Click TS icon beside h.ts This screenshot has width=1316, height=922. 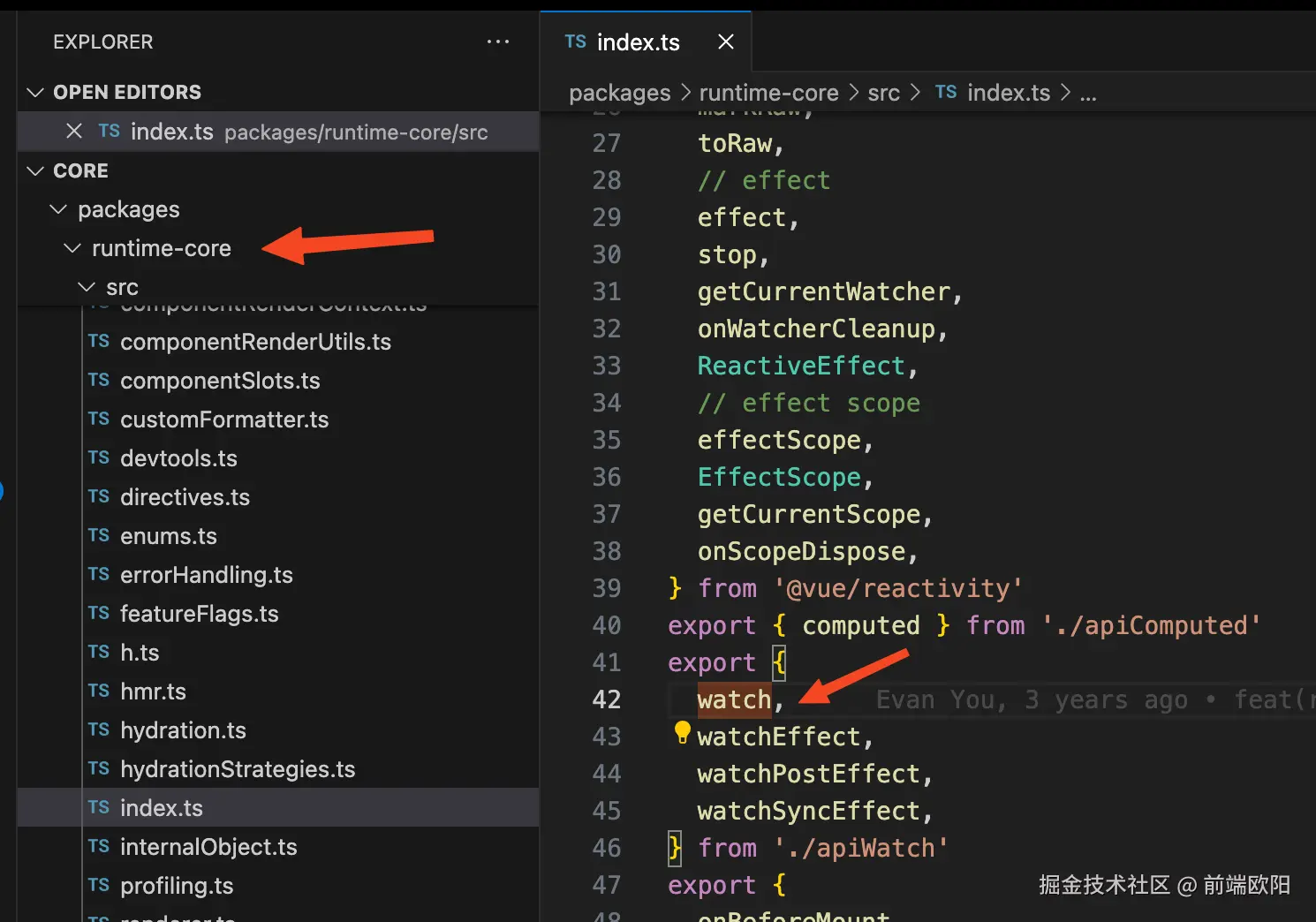(99, 652)
